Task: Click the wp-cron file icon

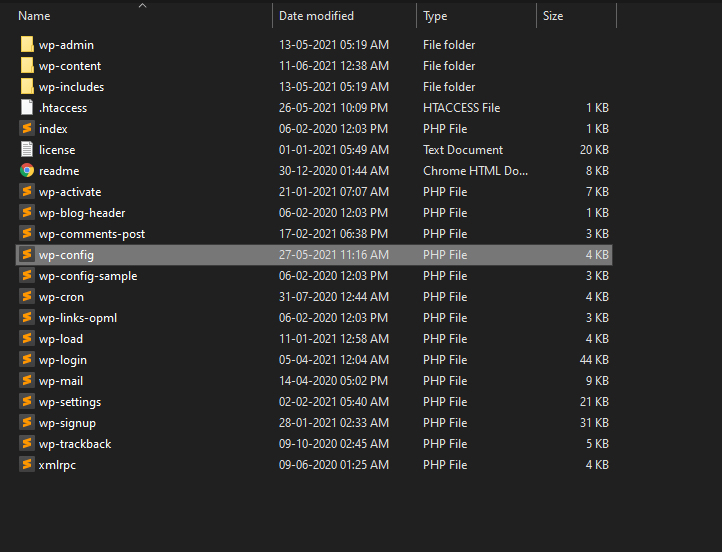Action: point(27,296)
